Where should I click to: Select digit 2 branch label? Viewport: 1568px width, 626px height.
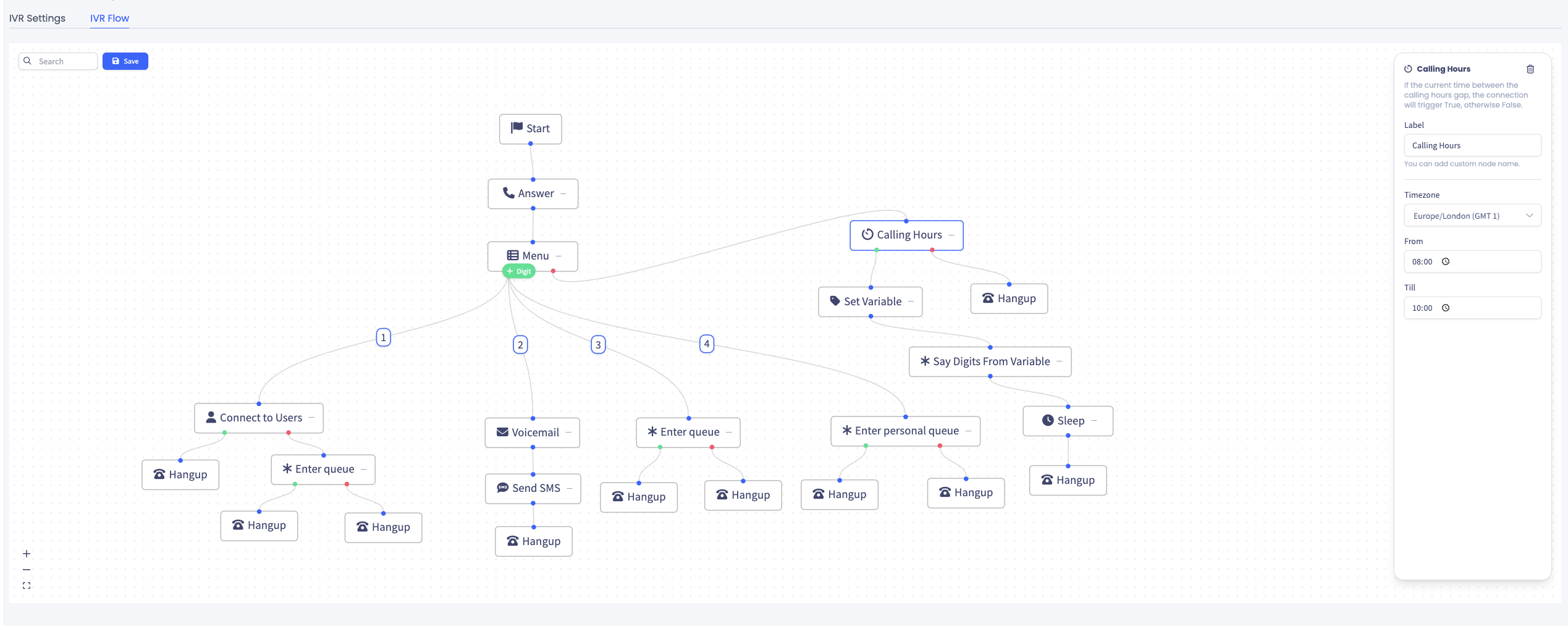[x=520, y=345]
